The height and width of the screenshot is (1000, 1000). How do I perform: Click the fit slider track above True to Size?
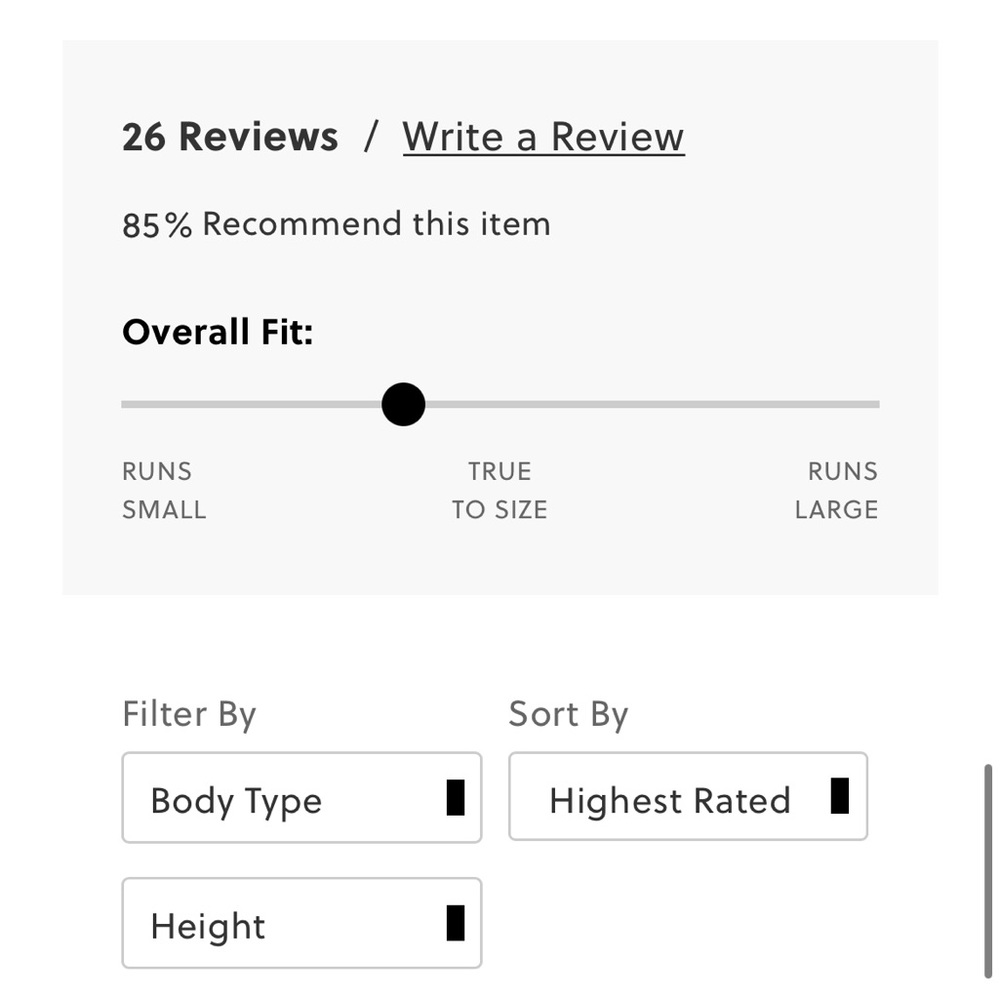point(500,405)
